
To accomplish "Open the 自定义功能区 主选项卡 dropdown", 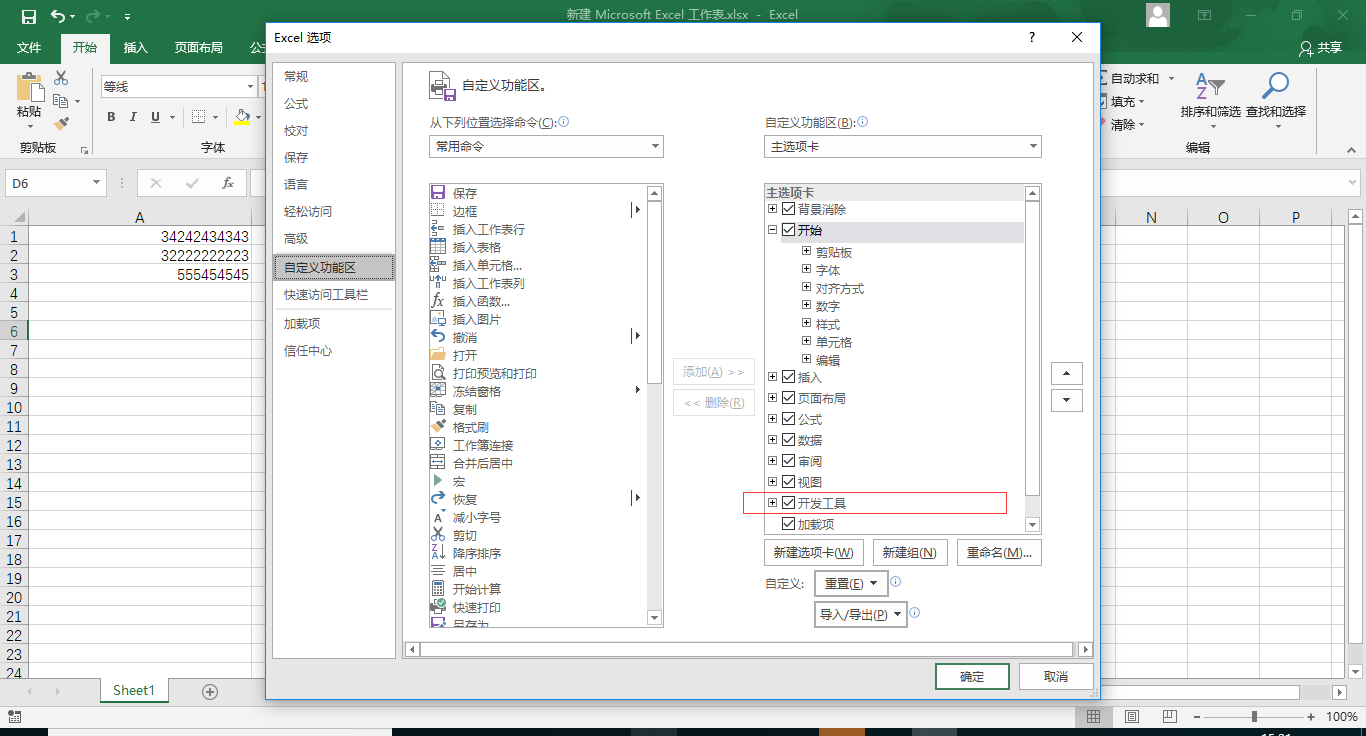I will click(903, 147).
